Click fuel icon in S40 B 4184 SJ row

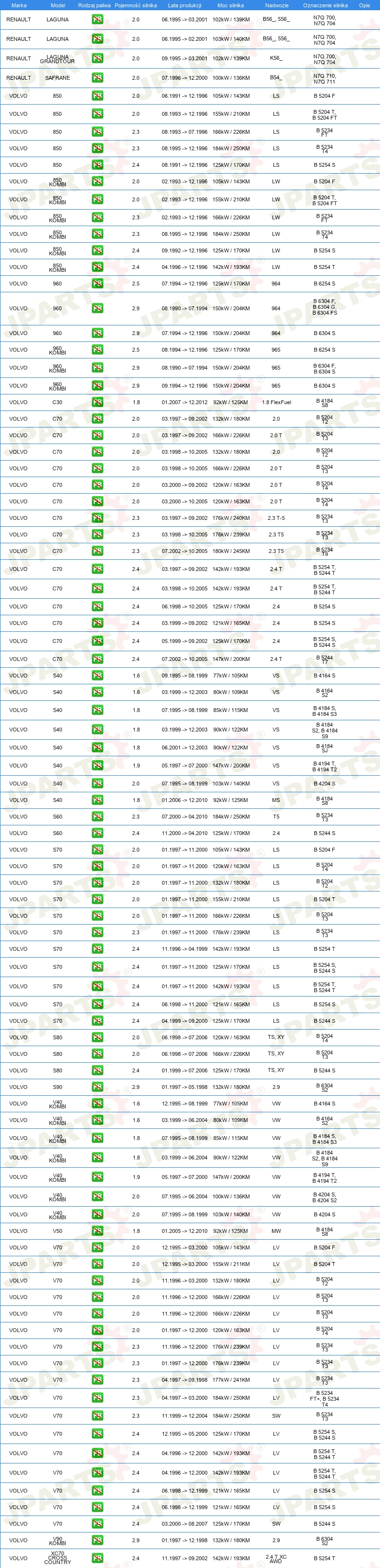pos(97,748)
